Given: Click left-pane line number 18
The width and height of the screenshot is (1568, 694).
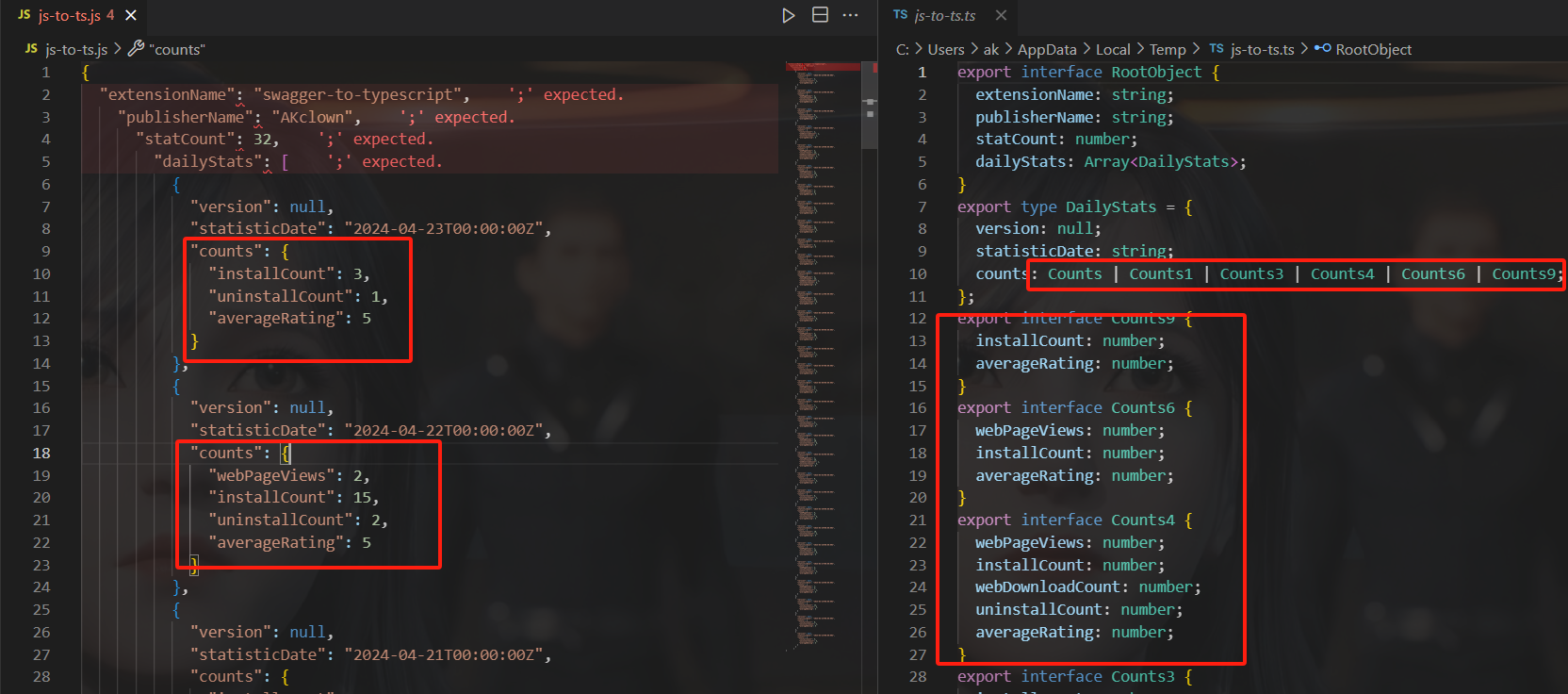Looking at the screenshot, I should click(x=42, y=454).
